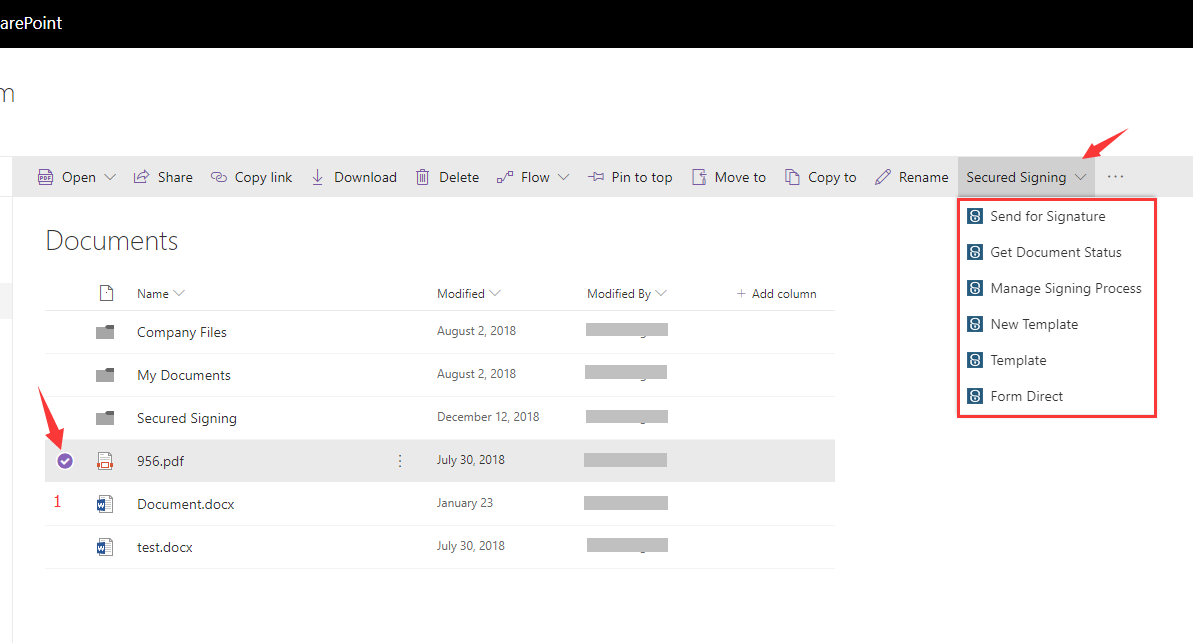Click the Copy to icon
This screenshot has height=643, width=1193.
[x=792, y=177]
